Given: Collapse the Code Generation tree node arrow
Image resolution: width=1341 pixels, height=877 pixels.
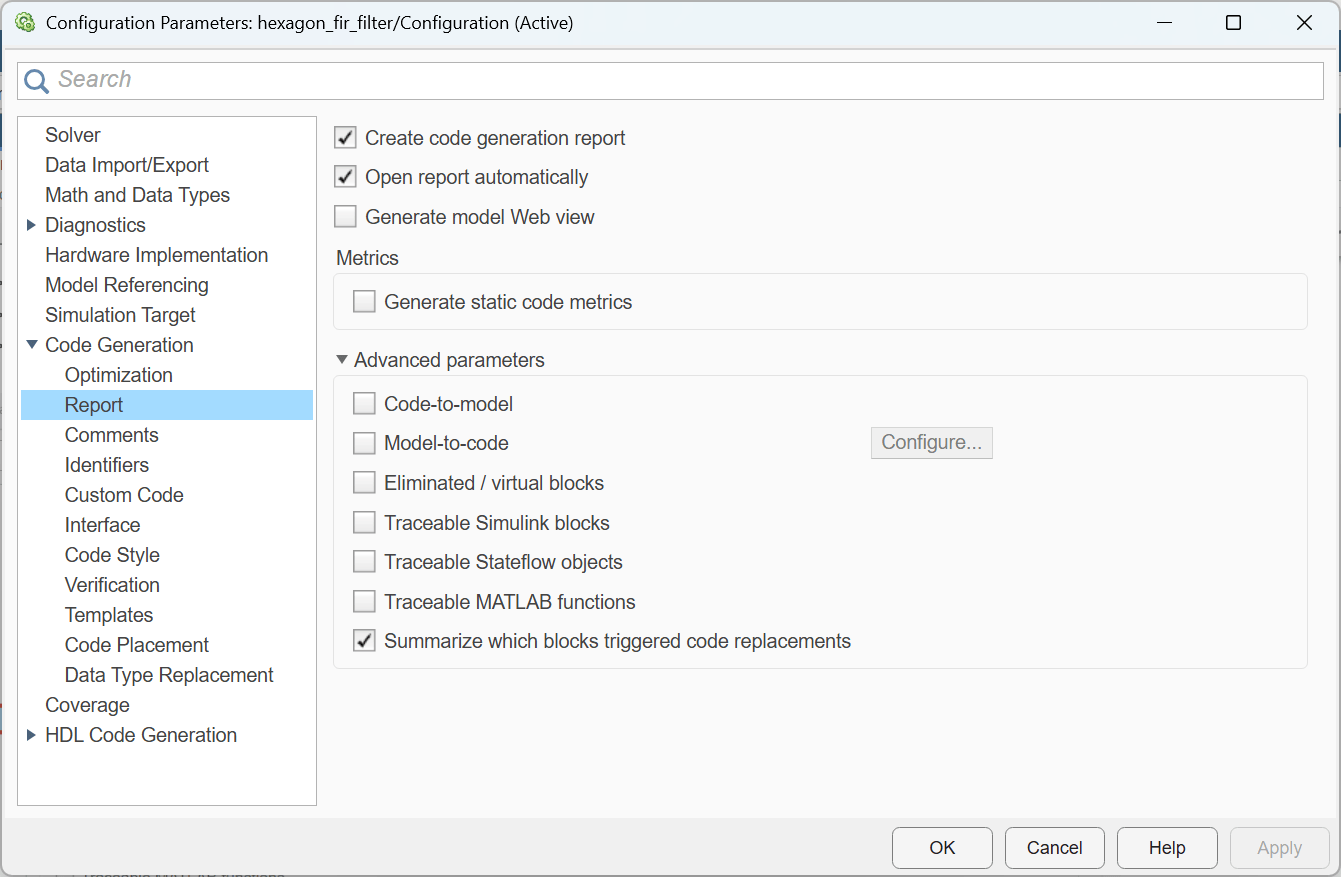Looking at the screenshot, I should click(x=31, y=345).
